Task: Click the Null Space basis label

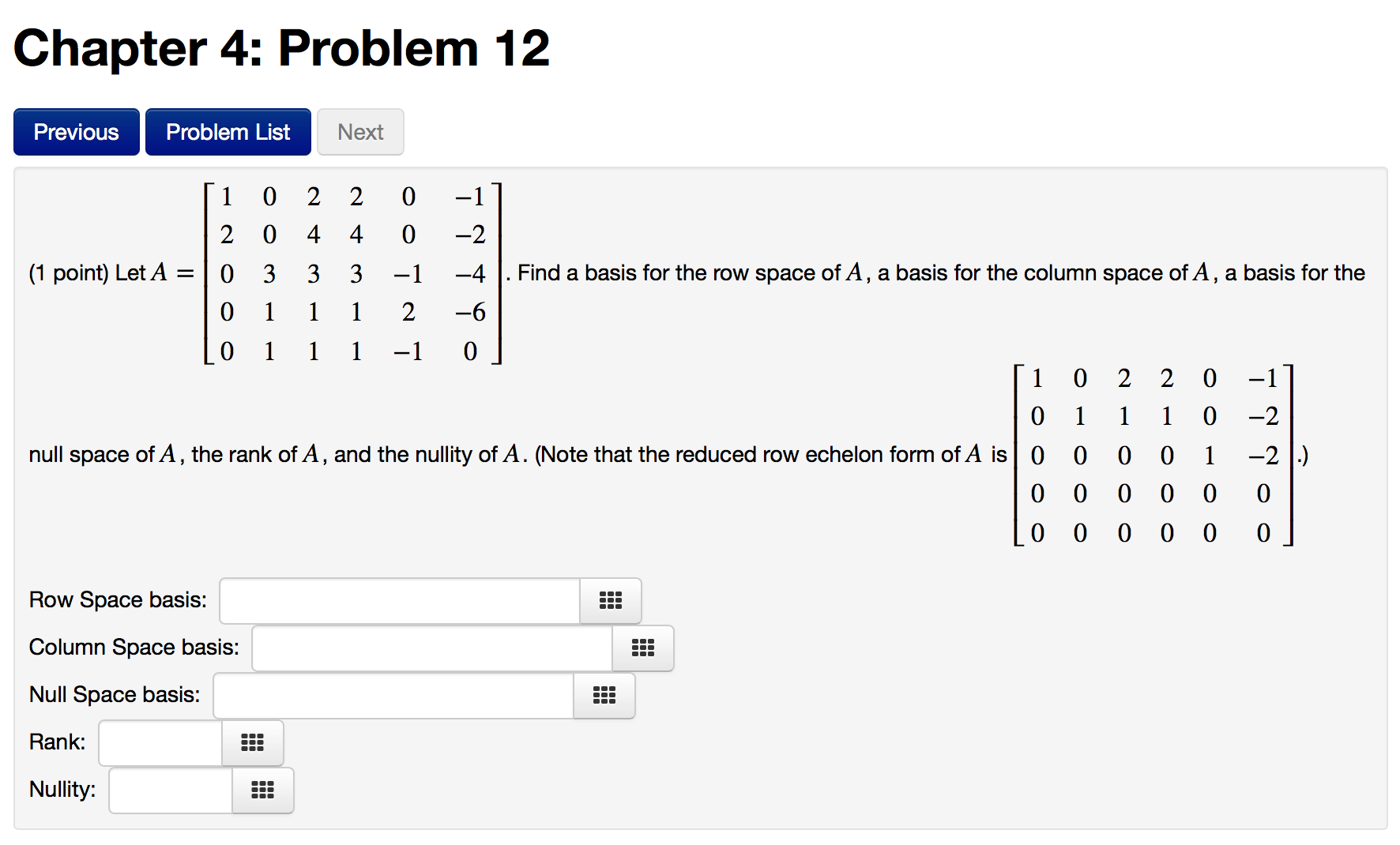Action: point(115,695)
